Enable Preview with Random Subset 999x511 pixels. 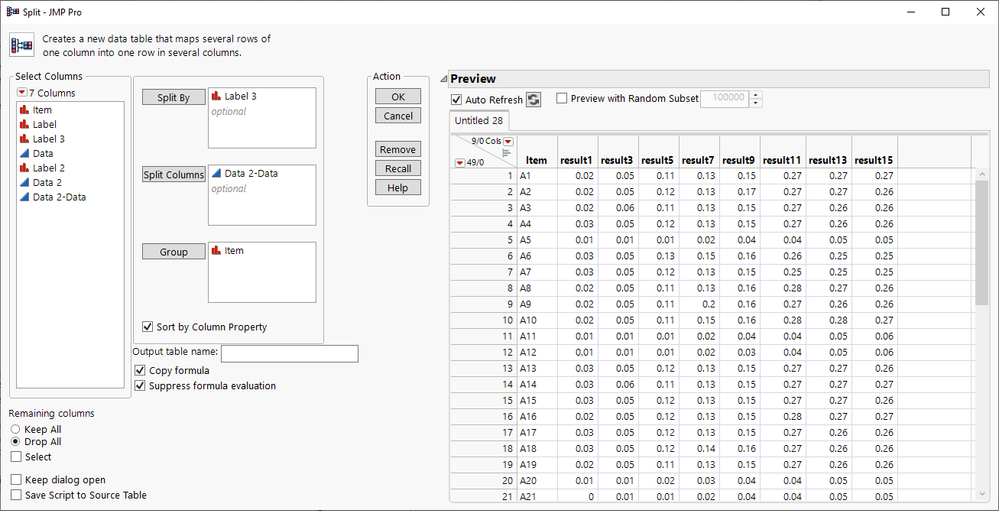point(561,99)
